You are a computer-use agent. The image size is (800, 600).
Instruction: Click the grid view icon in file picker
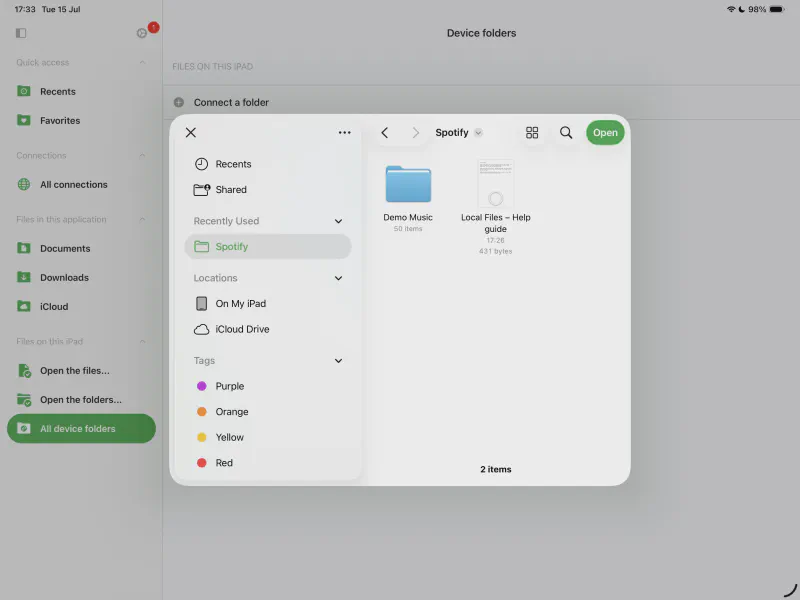coord(532,133)
